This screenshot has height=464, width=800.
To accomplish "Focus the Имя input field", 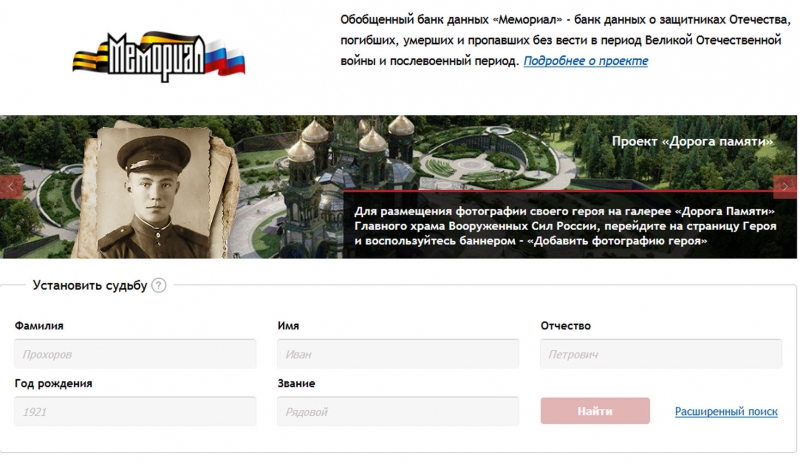I will coord(398,354).
